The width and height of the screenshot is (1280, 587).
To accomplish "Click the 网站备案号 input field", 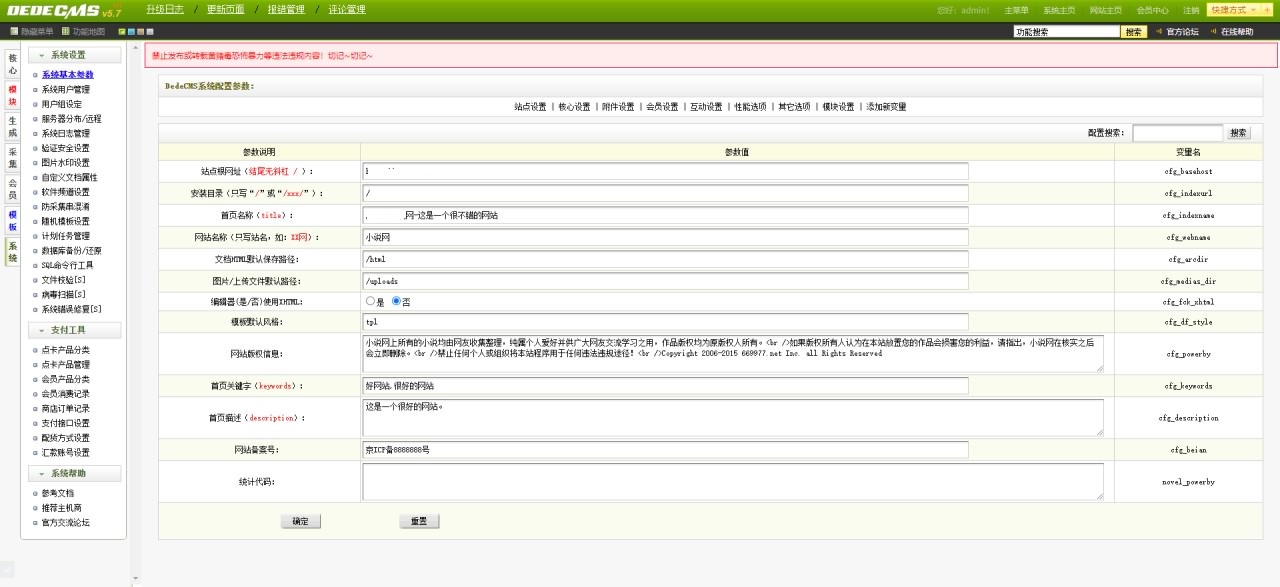I will coord(665,450).
